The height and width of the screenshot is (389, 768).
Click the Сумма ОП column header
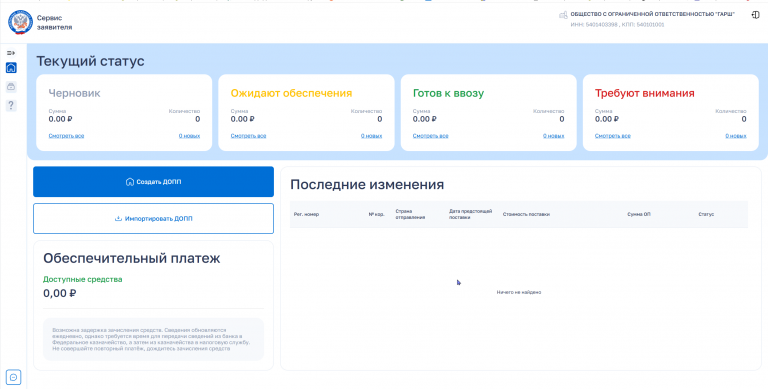tap(639, 214)
